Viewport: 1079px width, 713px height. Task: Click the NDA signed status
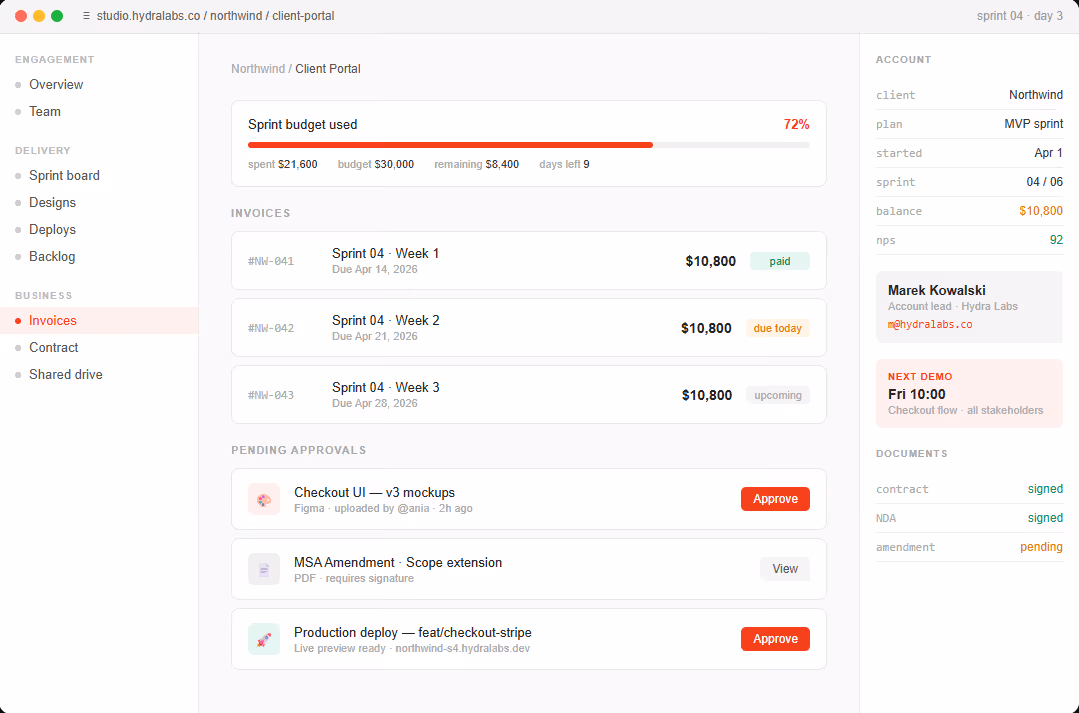[1045, 518]
